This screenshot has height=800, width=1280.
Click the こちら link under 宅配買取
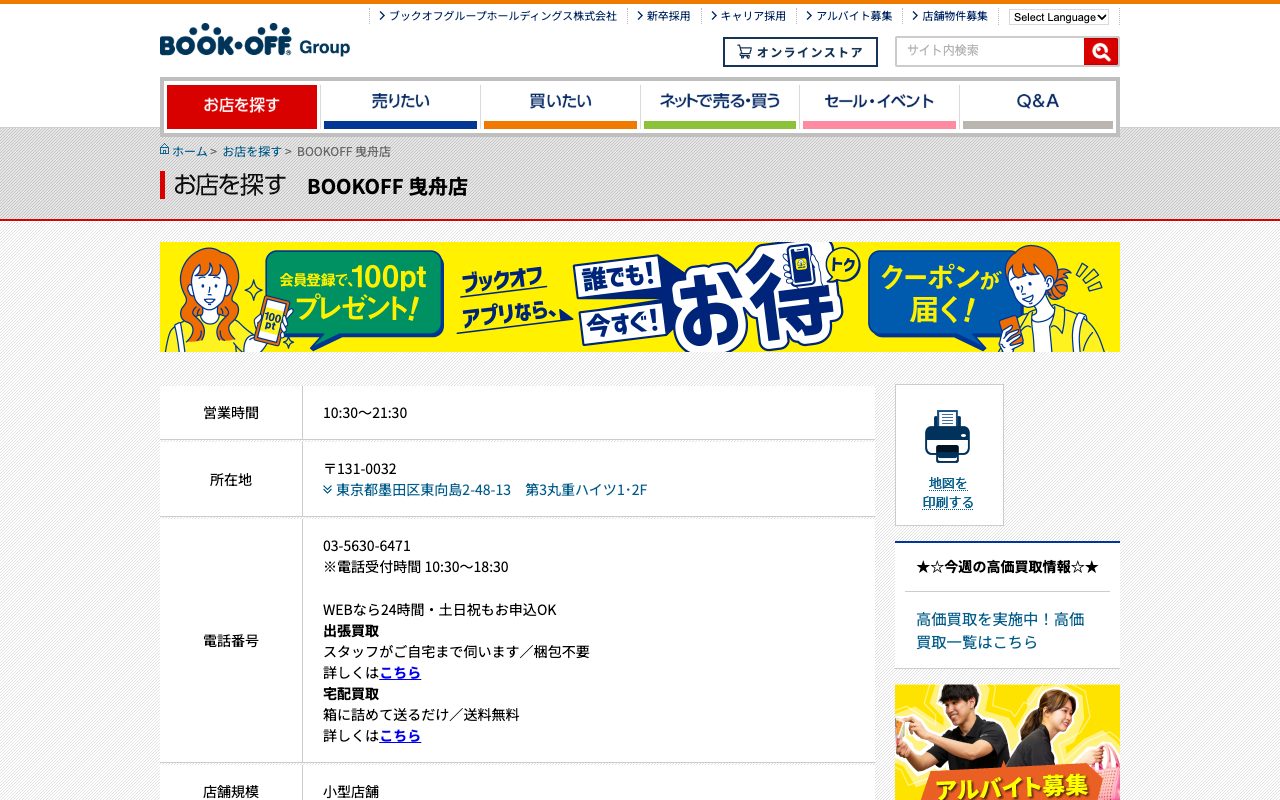coord(400,735)
